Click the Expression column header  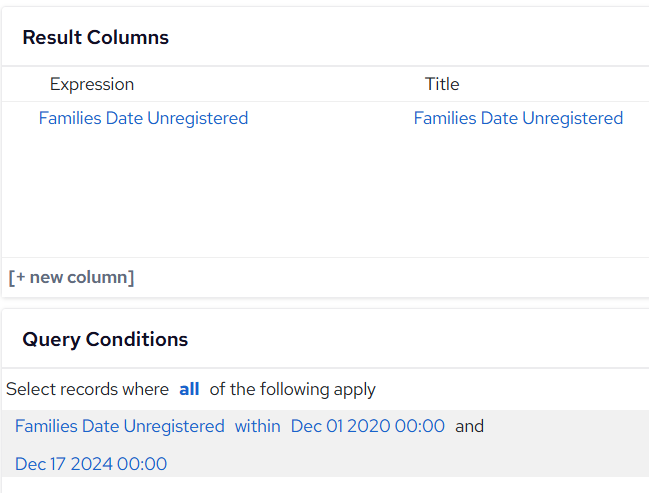[x=92, y=84]
